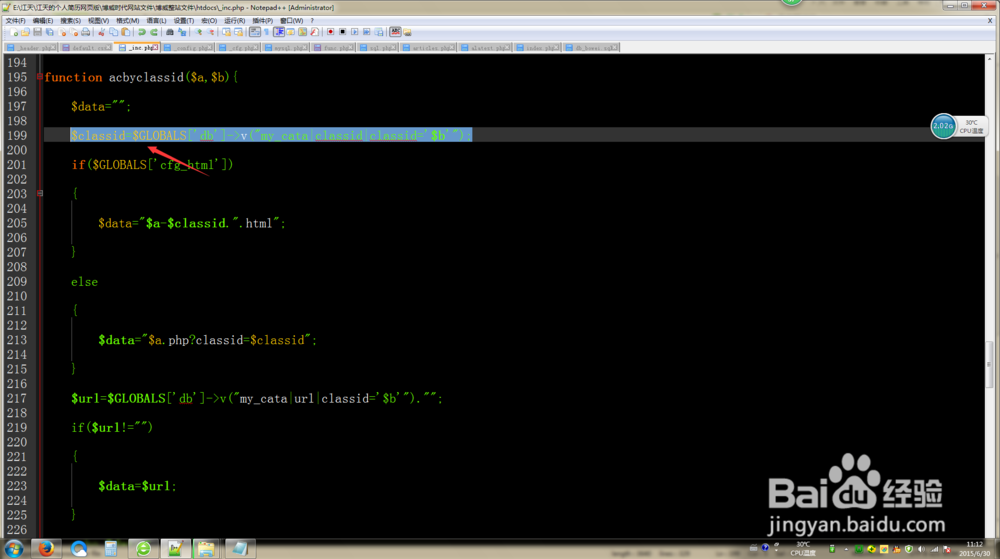Viewport: 1000px width, 559px height.
Task: Click the Start Recording macro icon
Action: pos(330,32)
